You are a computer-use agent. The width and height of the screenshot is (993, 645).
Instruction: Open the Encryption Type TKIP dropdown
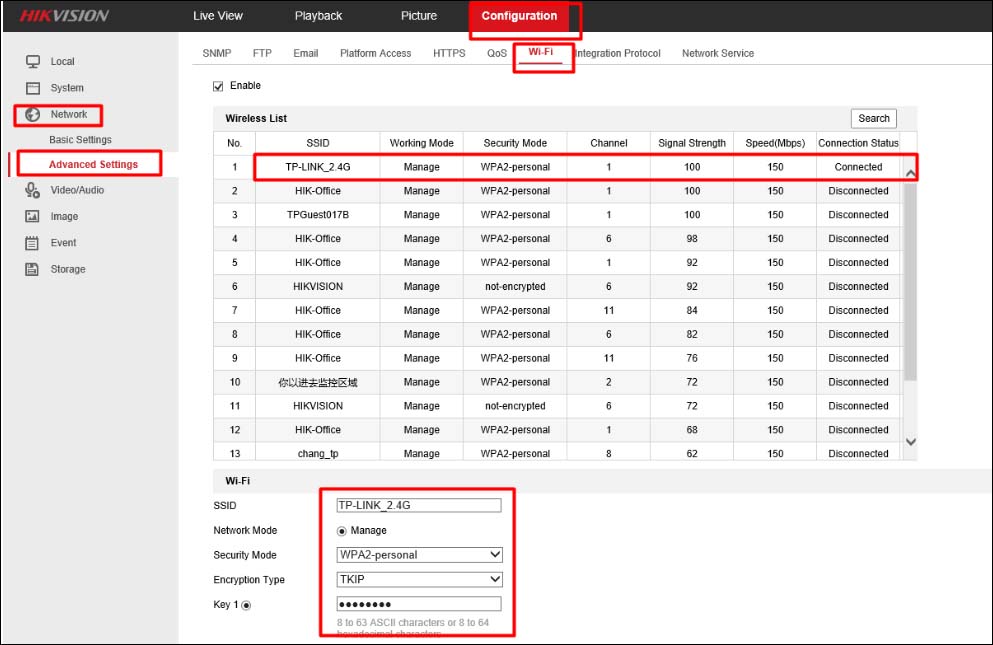click(420, 579)
